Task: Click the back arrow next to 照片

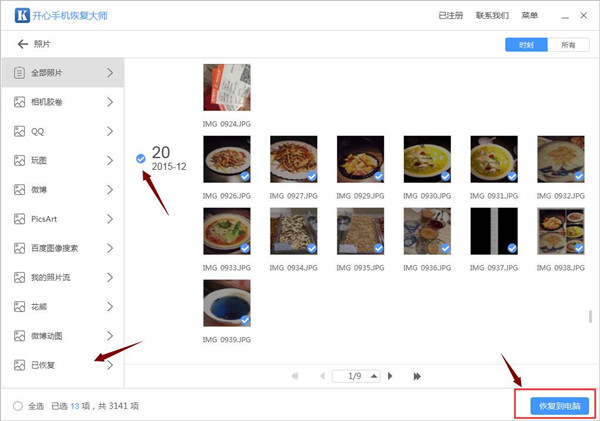Action: click(22, 45)
